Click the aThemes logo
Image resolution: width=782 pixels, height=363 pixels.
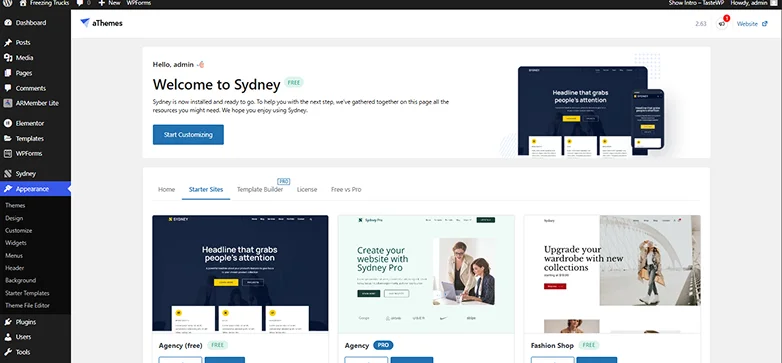click(101, 23)
